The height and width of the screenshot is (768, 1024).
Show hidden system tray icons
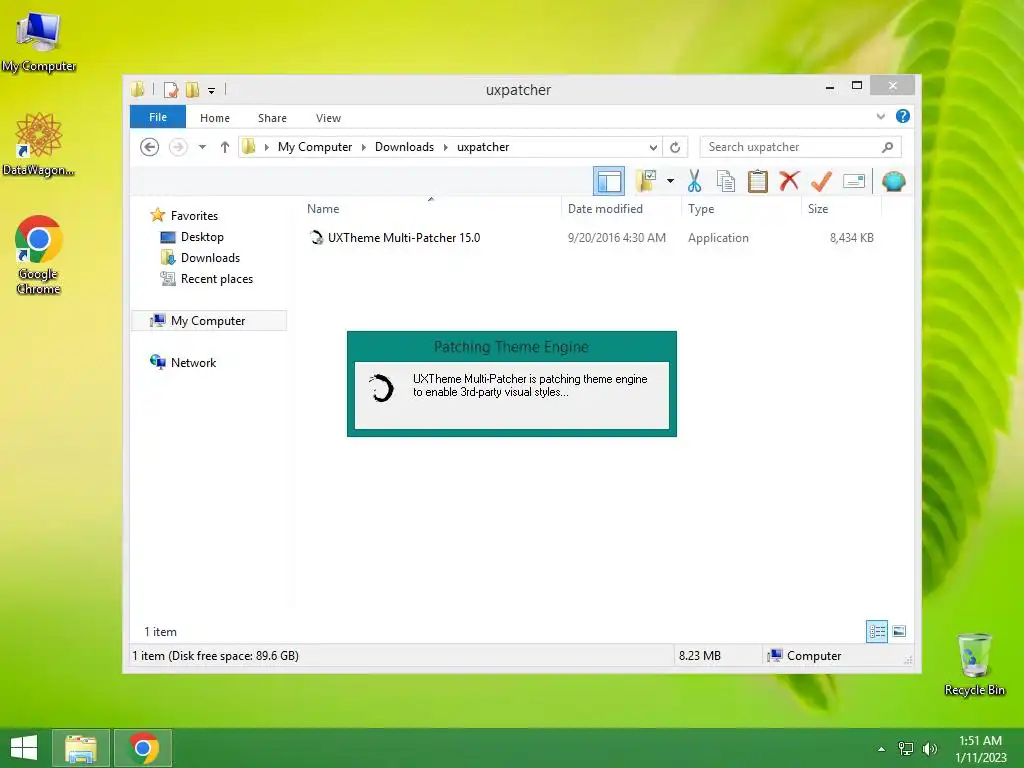coord(881,749)
